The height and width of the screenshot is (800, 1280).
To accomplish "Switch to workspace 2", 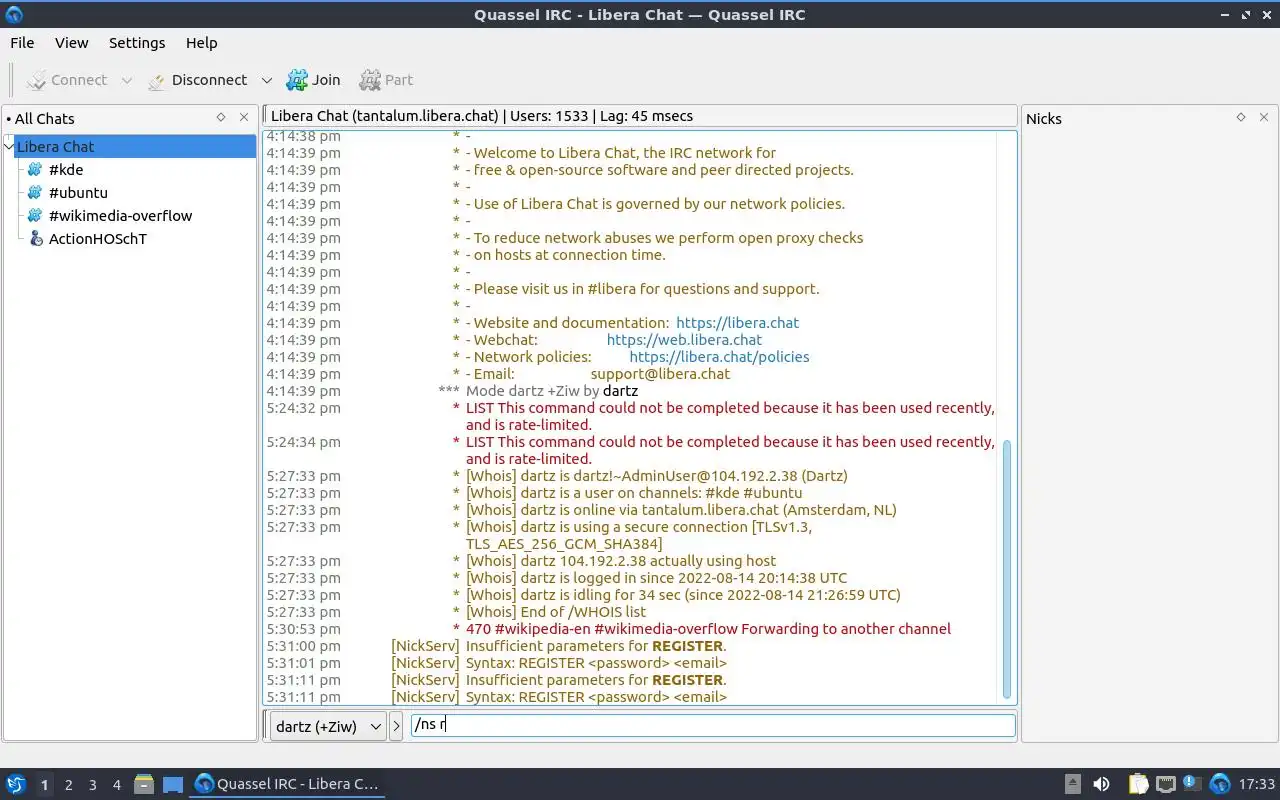I will pos(68,785).
